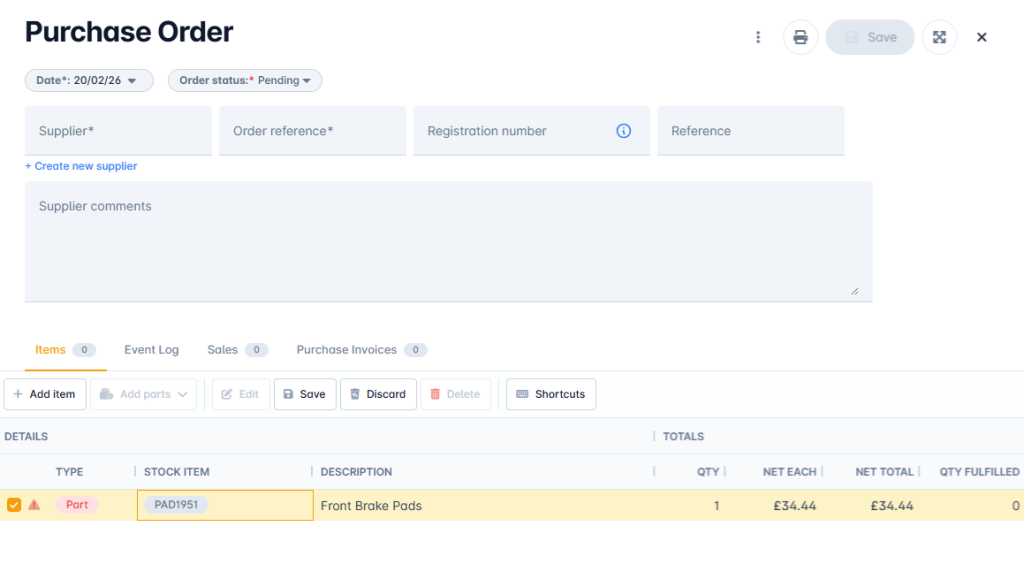The width and height of the screenshot is (1024, 572).
Task: Click the Create new supplier link
Action: click(81, 166)
